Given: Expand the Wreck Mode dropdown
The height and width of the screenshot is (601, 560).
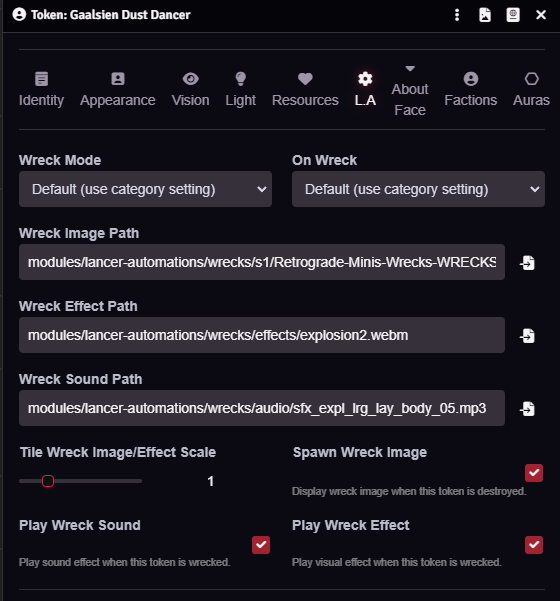Looking at the screenshot, I should 145,189.
